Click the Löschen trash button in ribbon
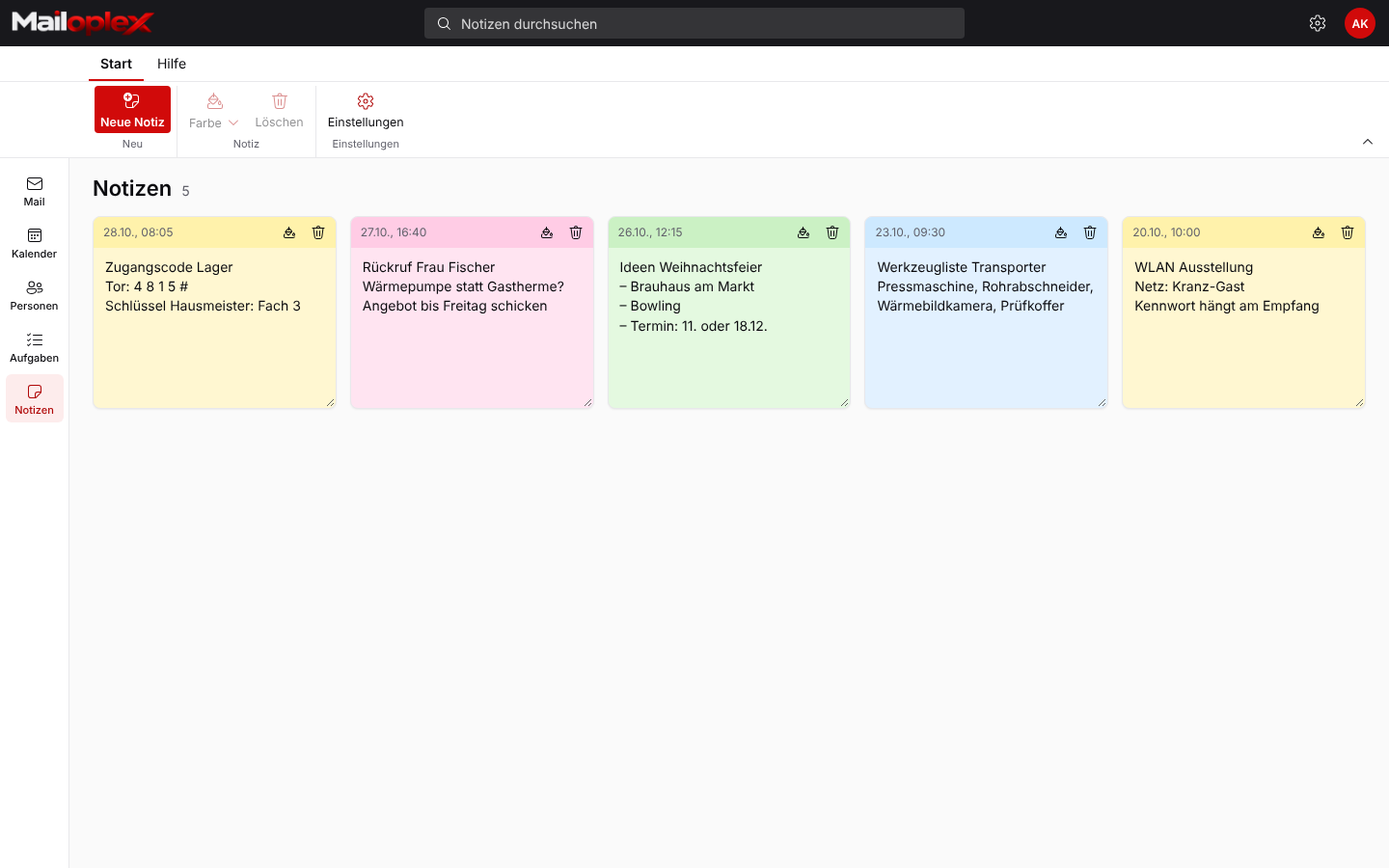The width and height of the screenshot is (1389, 868). (x=279, y=110)
